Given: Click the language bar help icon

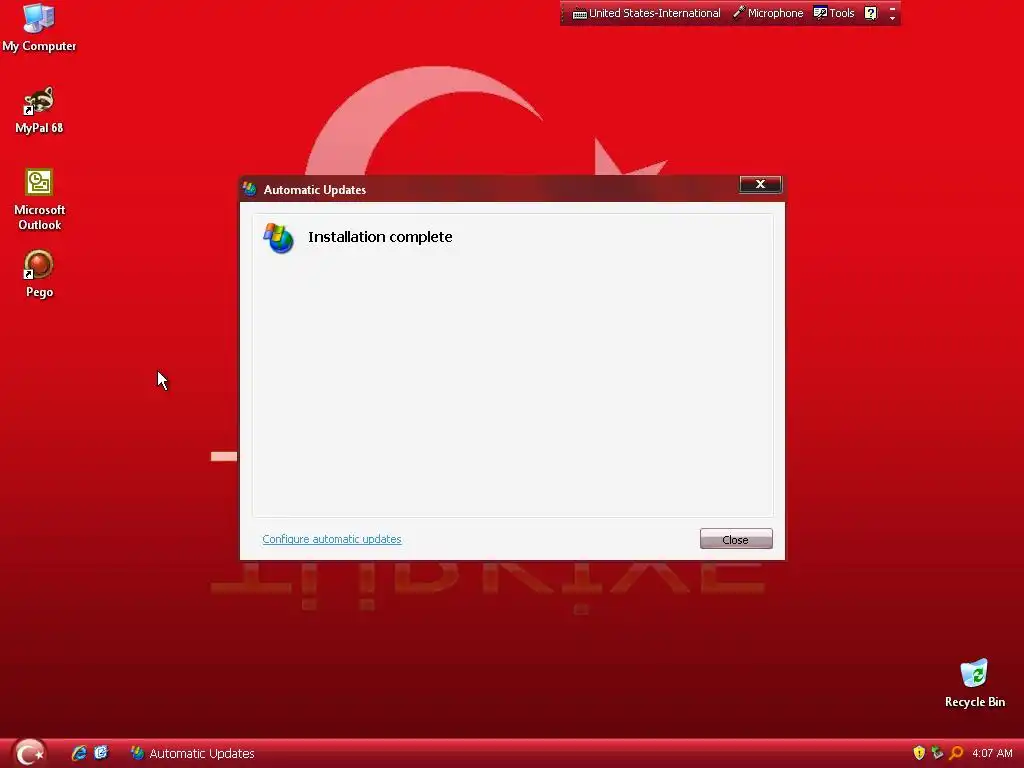Looking at the screenshot, I should click(x=871, y=13).
